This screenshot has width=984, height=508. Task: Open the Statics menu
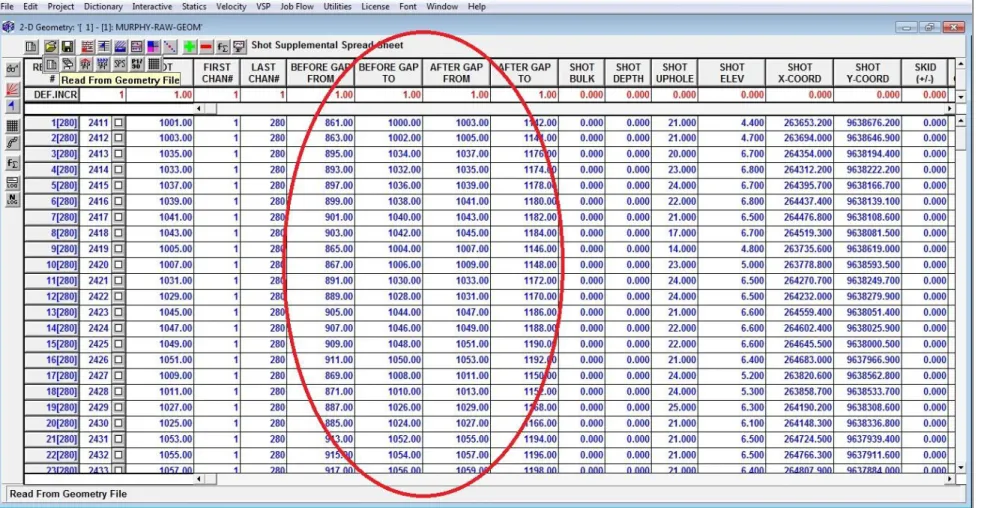click(x=194, y=6)
